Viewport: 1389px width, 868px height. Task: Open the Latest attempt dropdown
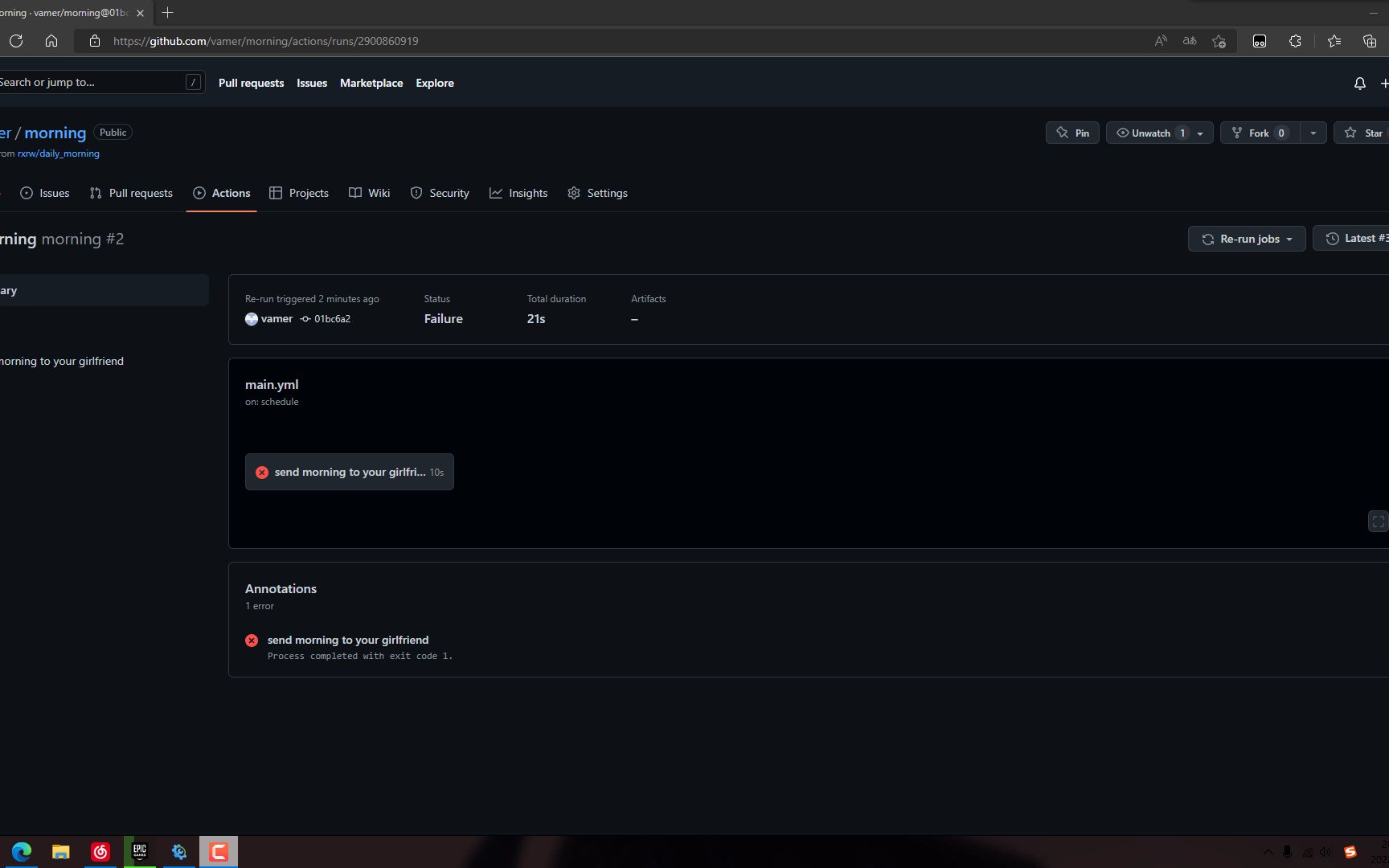(x=1352, y=239)
